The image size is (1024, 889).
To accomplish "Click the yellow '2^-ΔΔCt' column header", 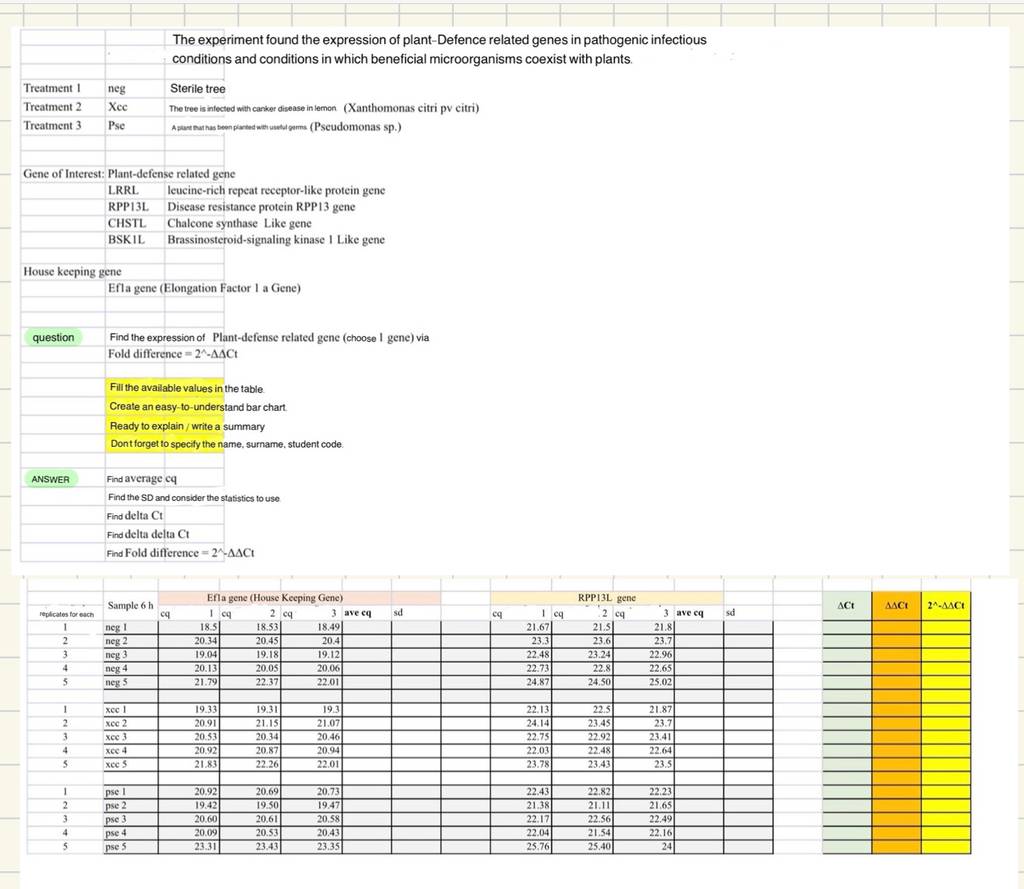I will [946, 606].
